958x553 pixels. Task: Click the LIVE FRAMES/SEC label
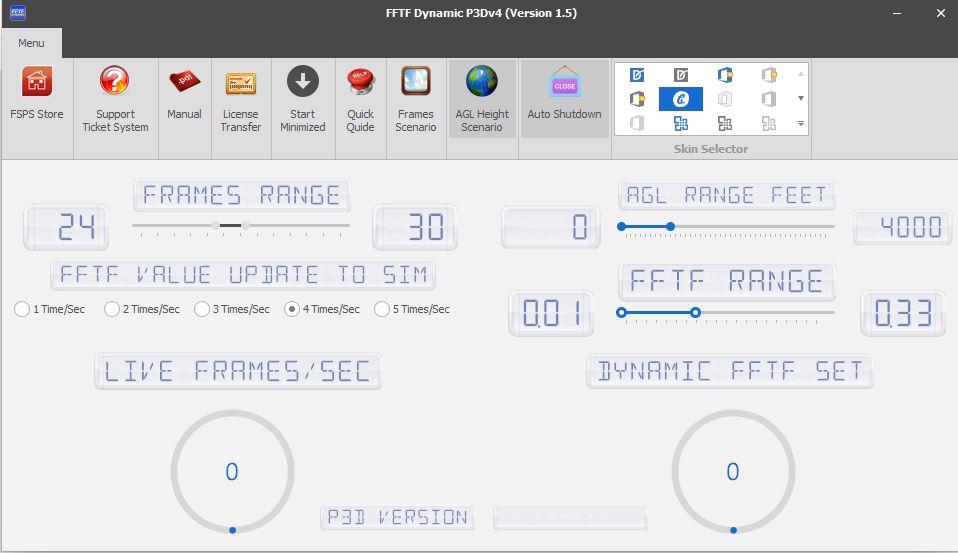point(238,372)
